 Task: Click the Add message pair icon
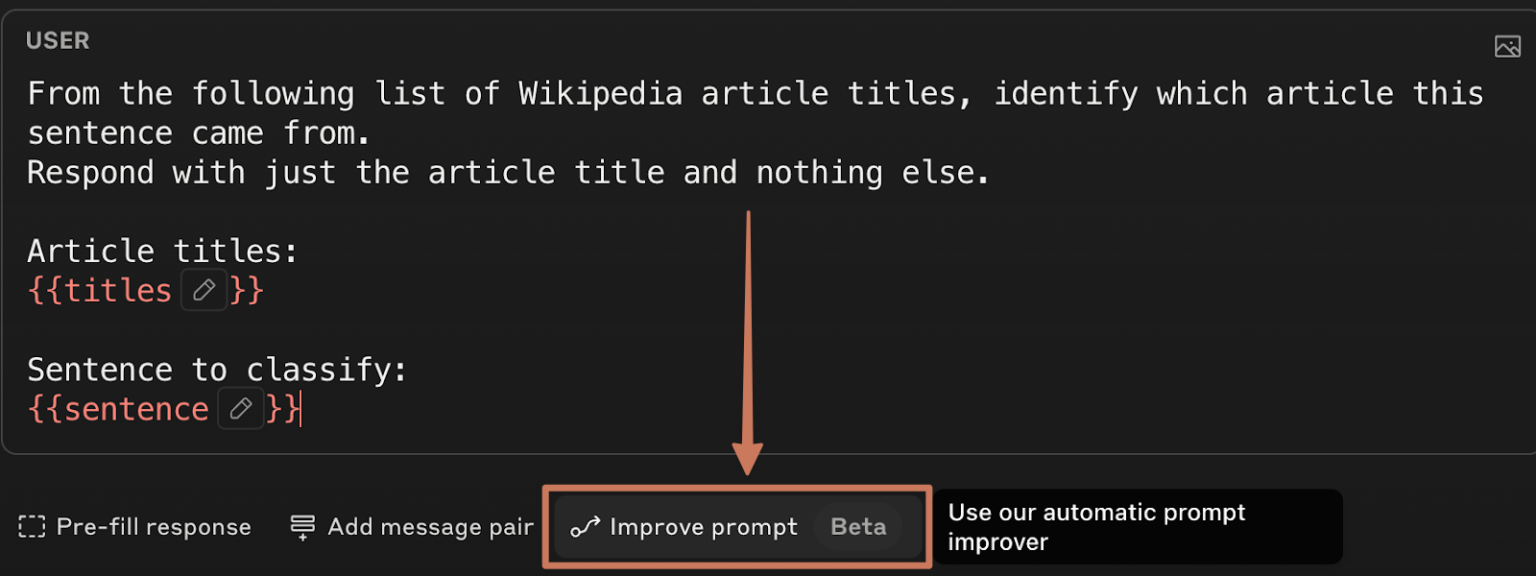302,527
